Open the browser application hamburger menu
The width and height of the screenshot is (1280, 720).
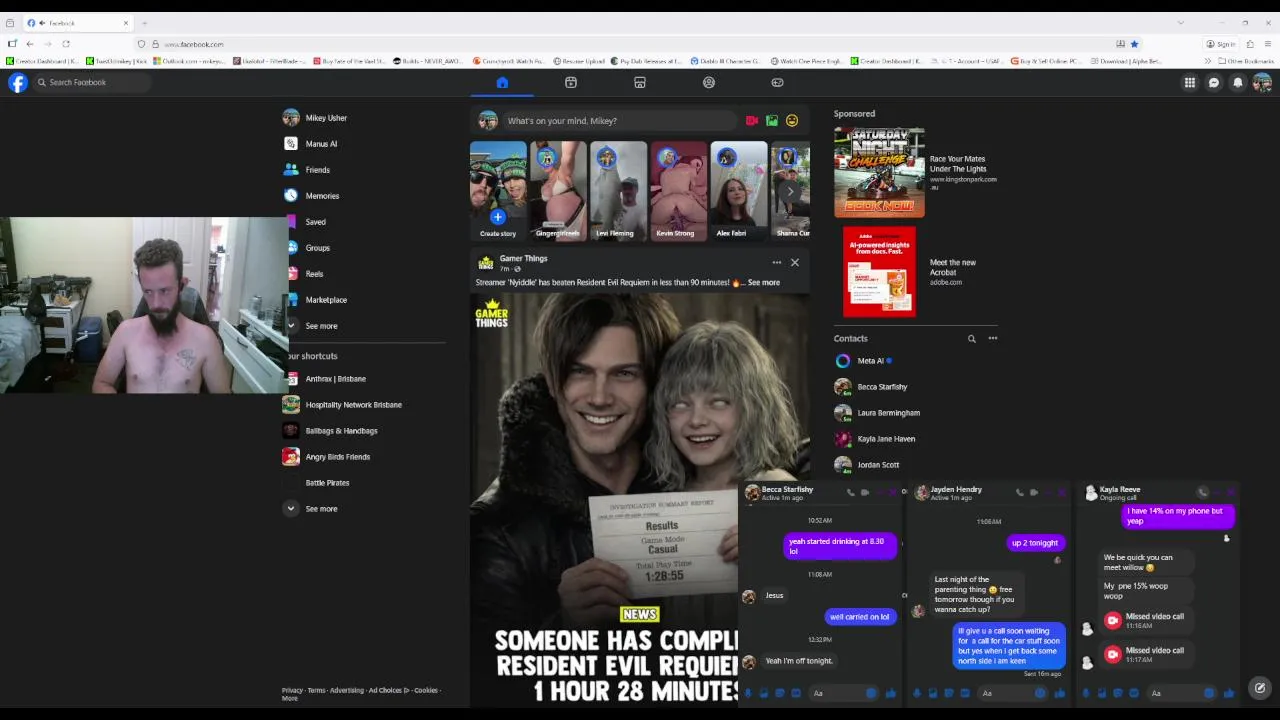(1268, 44)
